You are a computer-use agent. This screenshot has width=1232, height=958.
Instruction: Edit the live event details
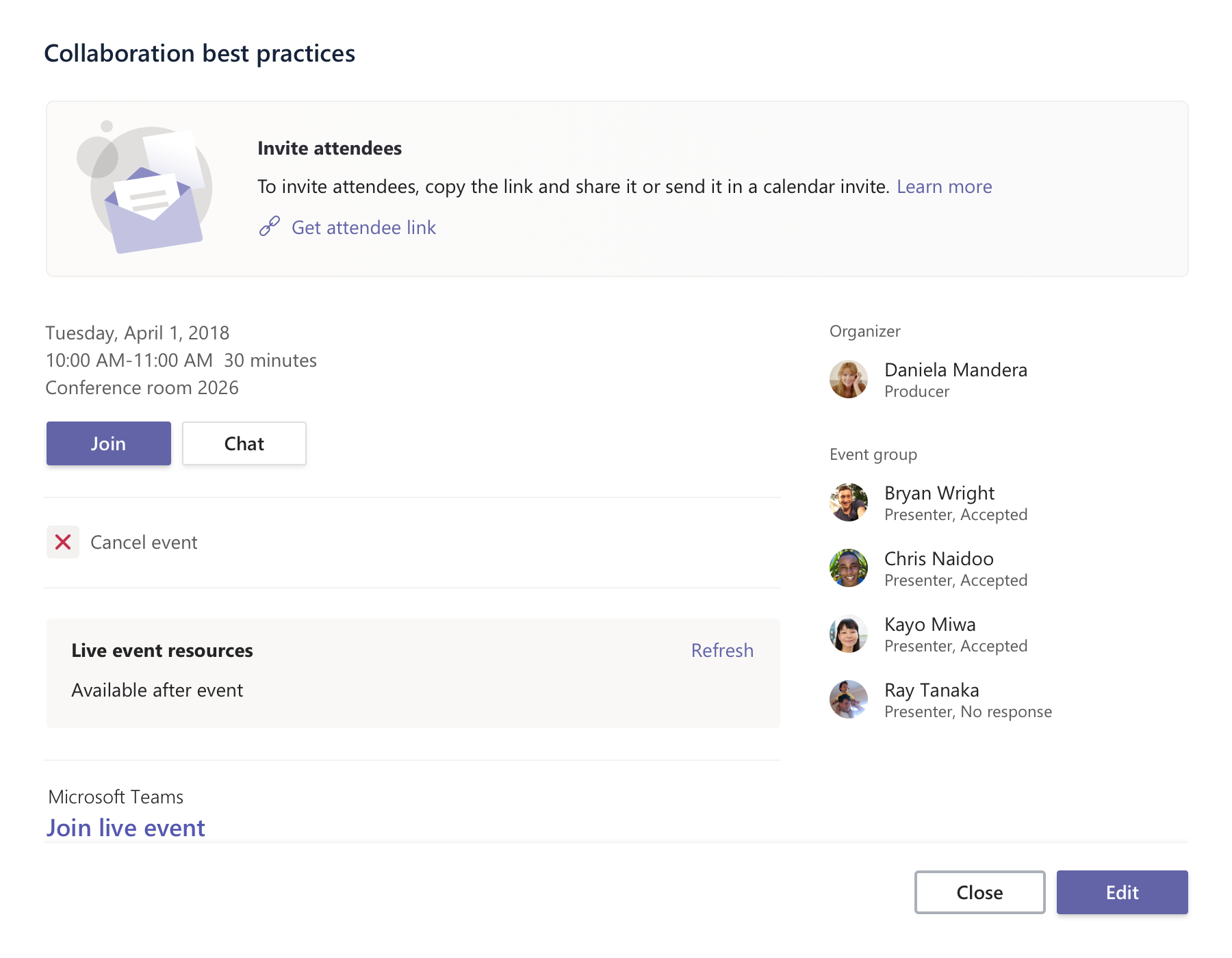pyautogui.click(x=1121, y=892)
